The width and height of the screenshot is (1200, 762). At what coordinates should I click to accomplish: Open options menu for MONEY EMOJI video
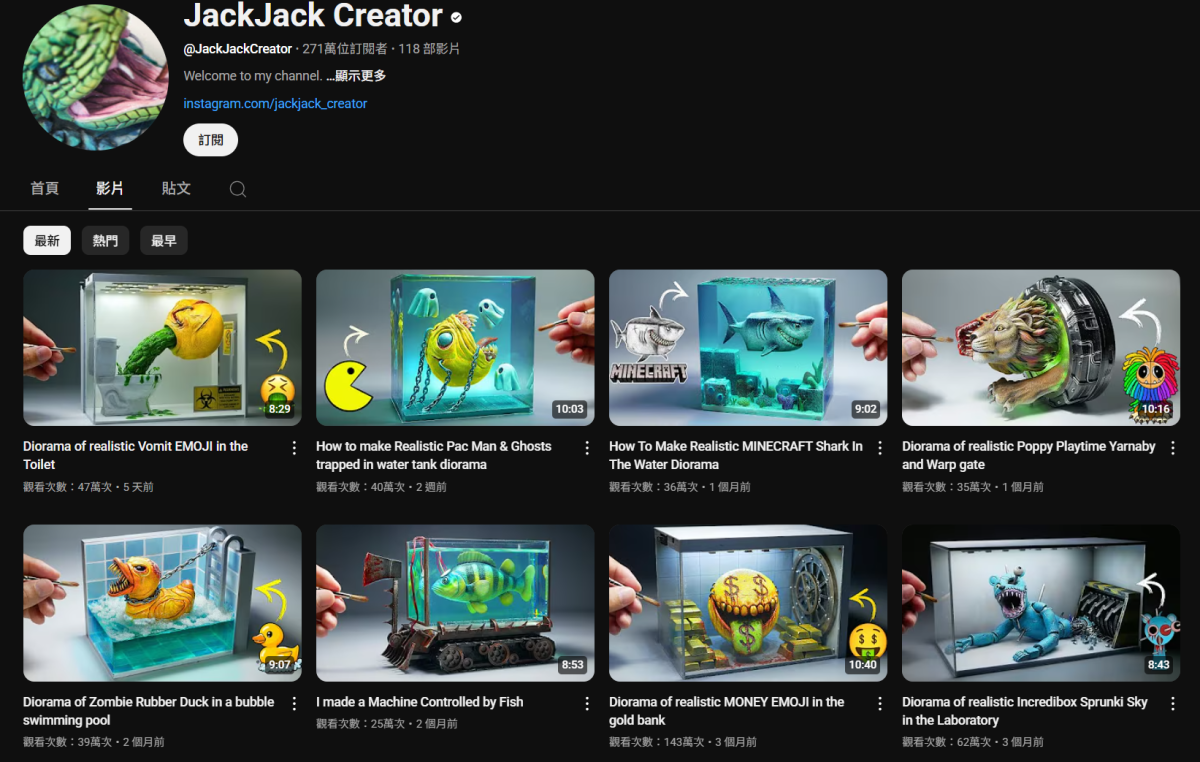(x=880, y=704)
